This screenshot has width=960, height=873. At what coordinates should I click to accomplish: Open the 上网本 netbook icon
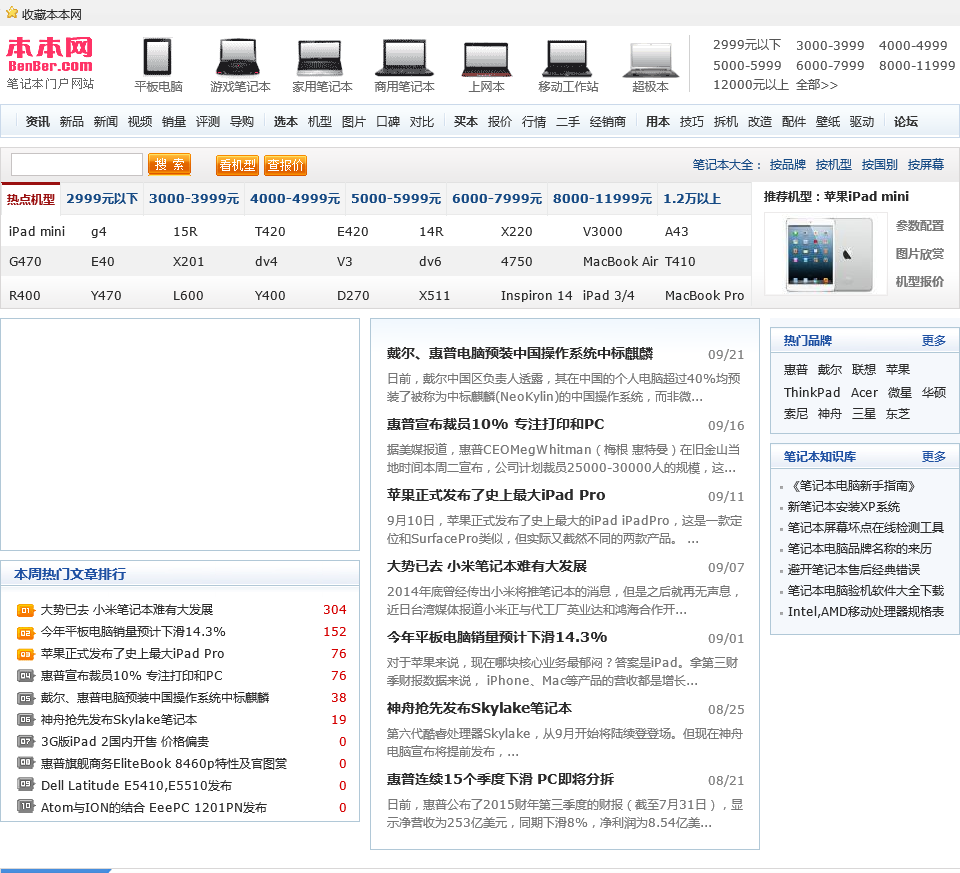(486, 59)
